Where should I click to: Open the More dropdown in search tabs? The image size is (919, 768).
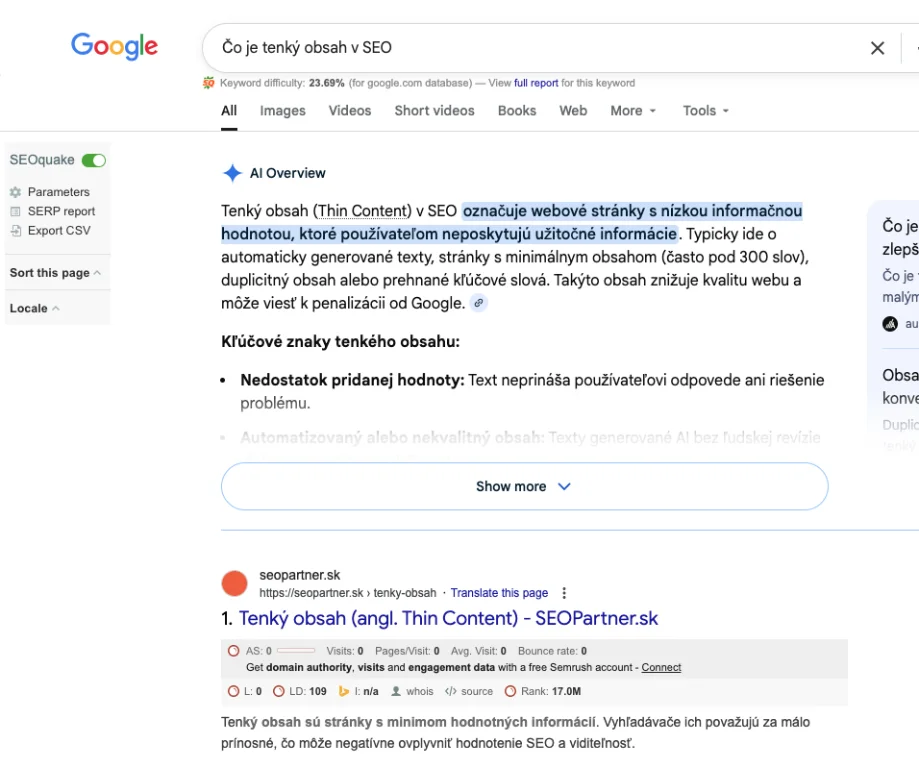pos(633,111)
